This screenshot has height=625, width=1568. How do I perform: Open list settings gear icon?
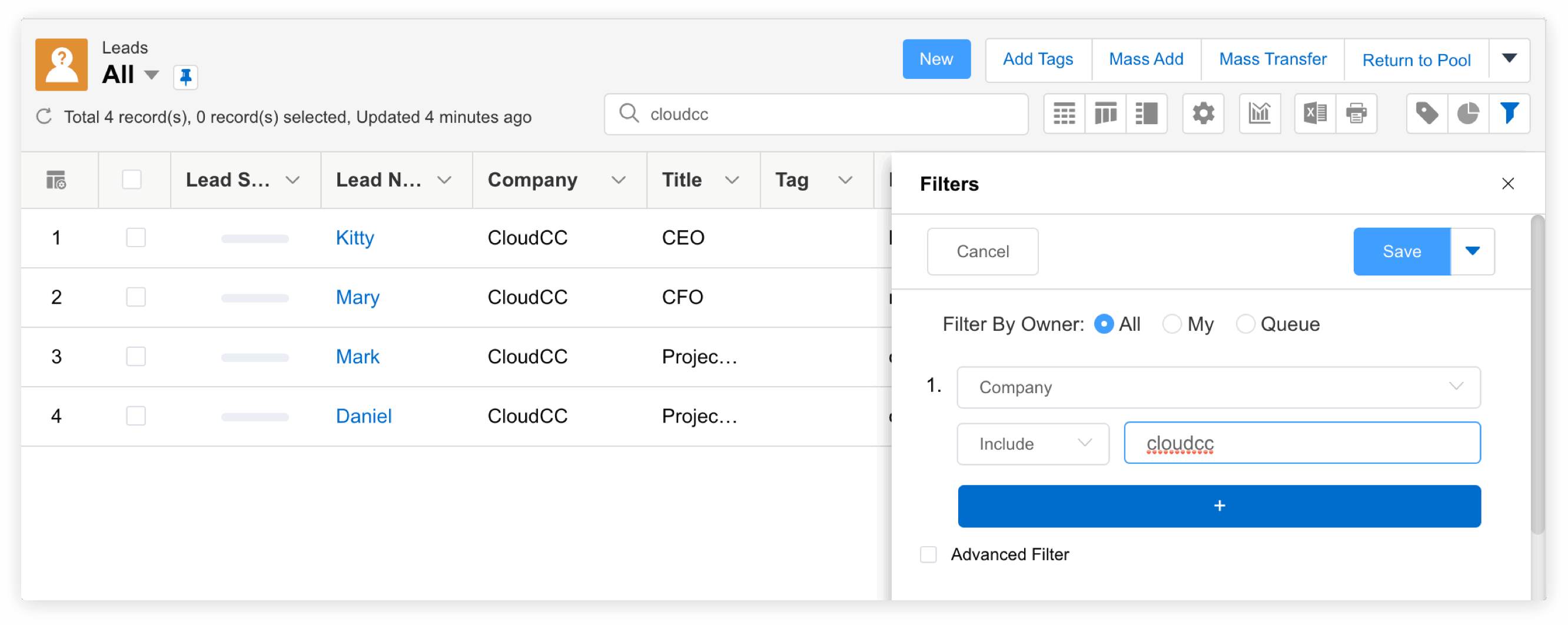pos(1202,114)
